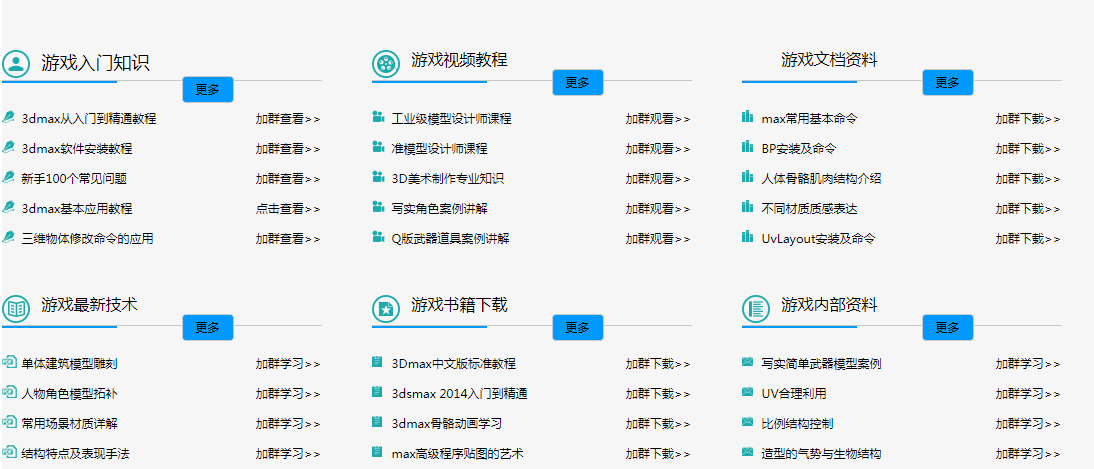Click the icon next to 人物角色模型拓补
Viewport: 1094px width, 469px height.
click(9, 392)
